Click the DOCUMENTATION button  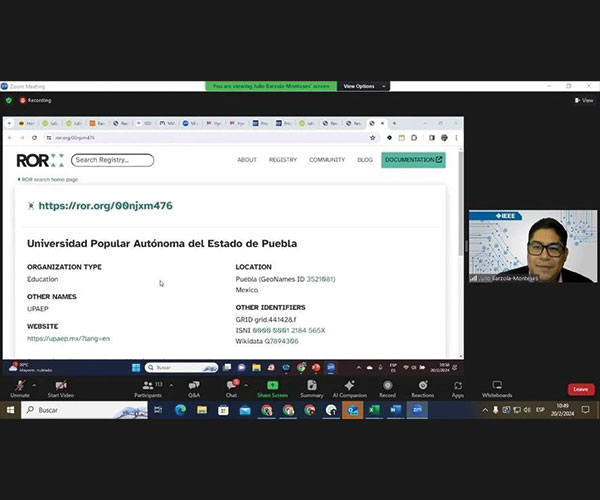coord(413,160)
